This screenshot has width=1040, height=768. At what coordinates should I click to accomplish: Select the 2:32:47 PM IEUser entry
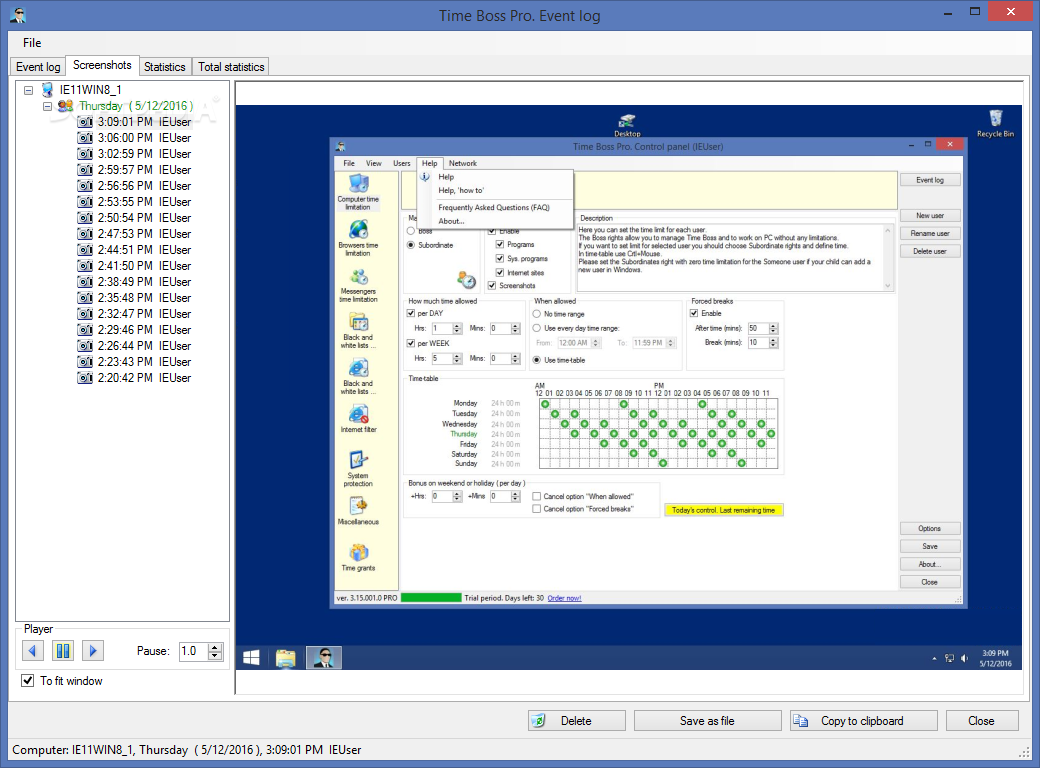tap(144, 314)
